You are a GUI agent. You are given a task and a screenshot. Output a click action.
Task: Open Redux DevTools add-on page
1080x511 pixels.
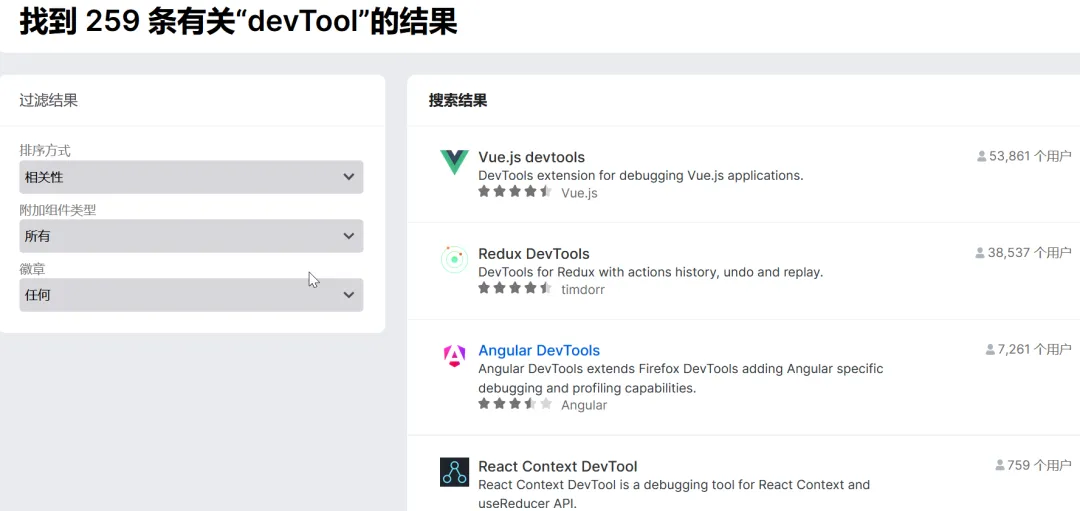(534, 253)
